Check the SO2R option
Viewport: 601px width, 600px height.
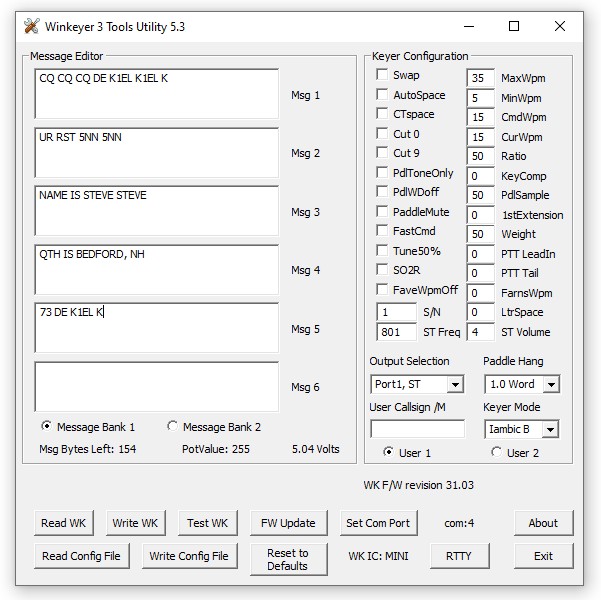[x=382, y=270]
